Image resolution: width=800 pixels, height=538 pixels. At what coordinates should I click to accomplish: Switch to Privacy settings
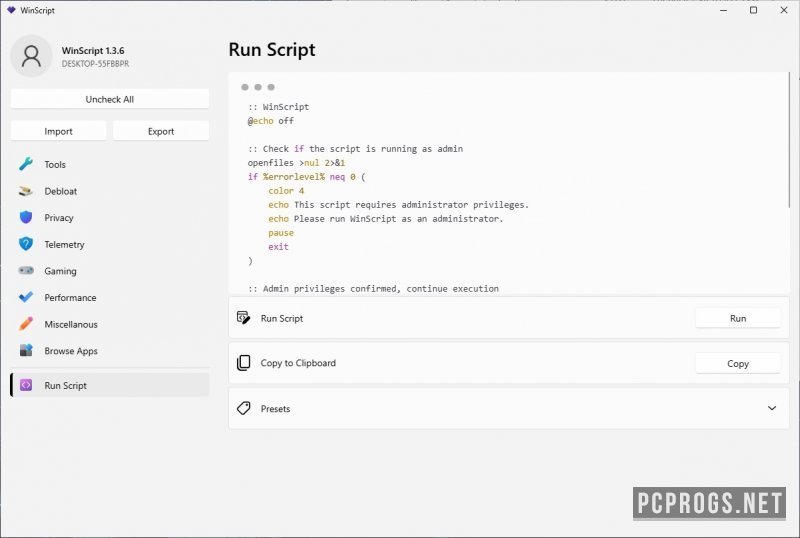tap(110, 217)
